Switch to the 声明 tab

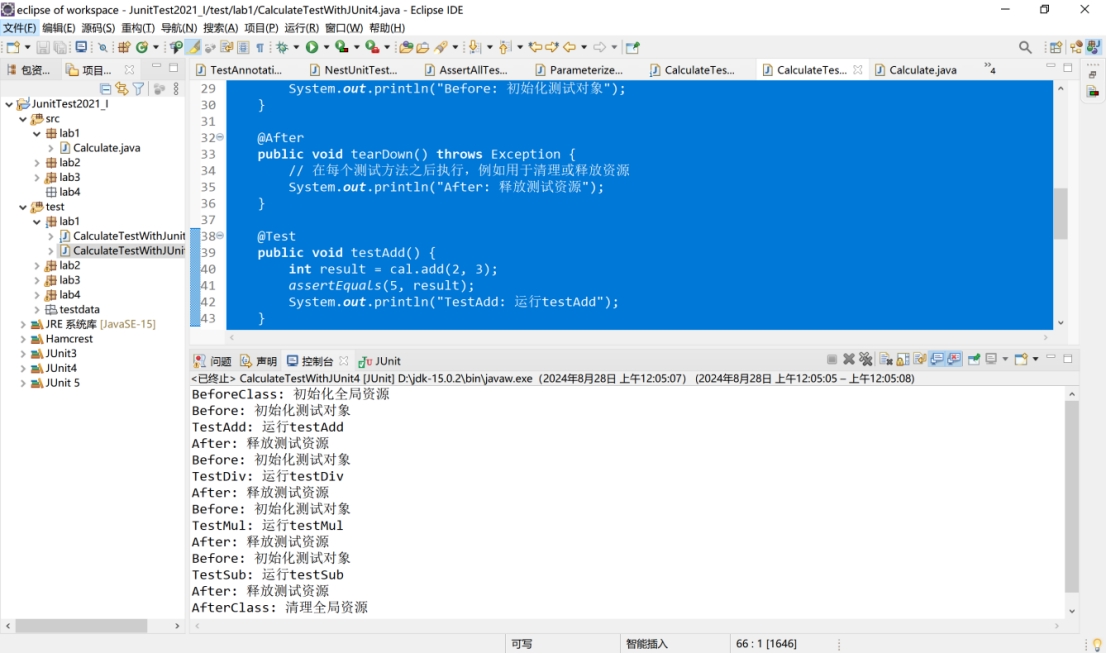click(x=258, y=361)
